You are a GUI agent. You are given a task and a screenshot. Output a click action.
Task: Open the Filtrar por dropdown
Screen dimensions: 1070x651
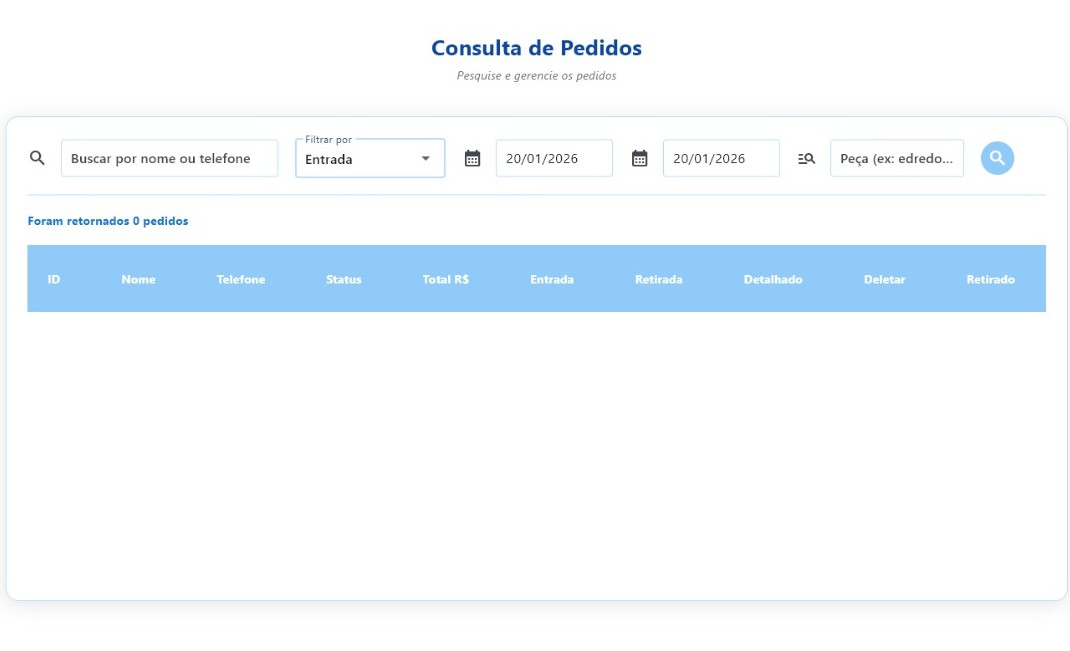coord(370,159)
